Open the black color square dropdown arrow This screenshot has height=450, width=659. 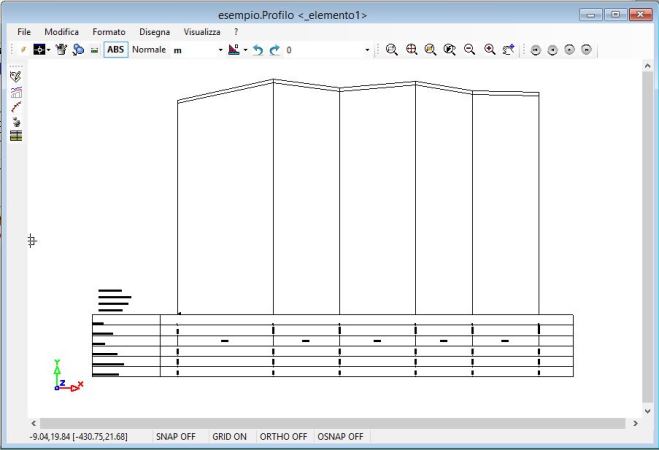click(48, 49)
